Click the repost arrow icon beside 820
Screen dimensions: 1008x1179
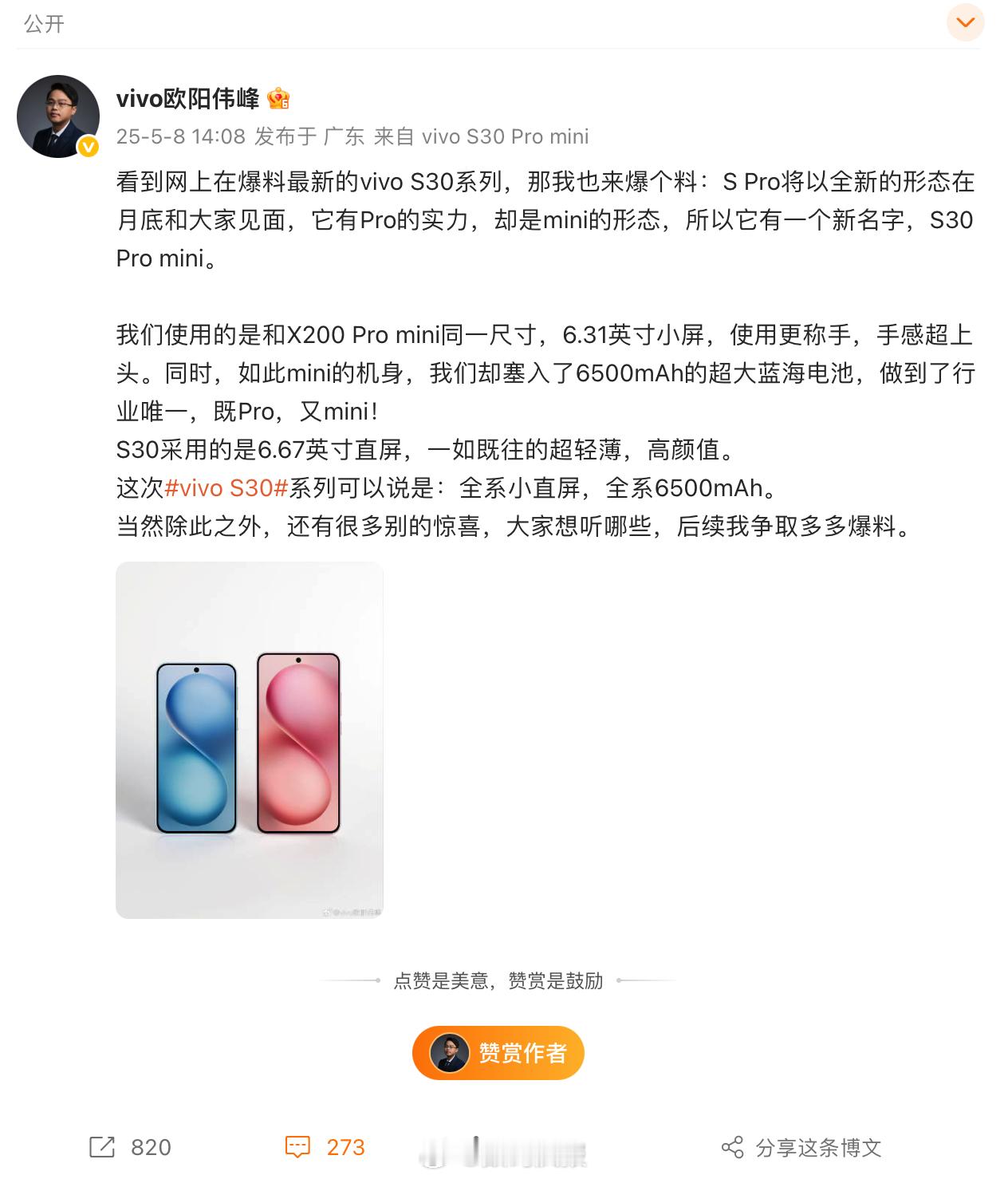(x=102, y=1147)
